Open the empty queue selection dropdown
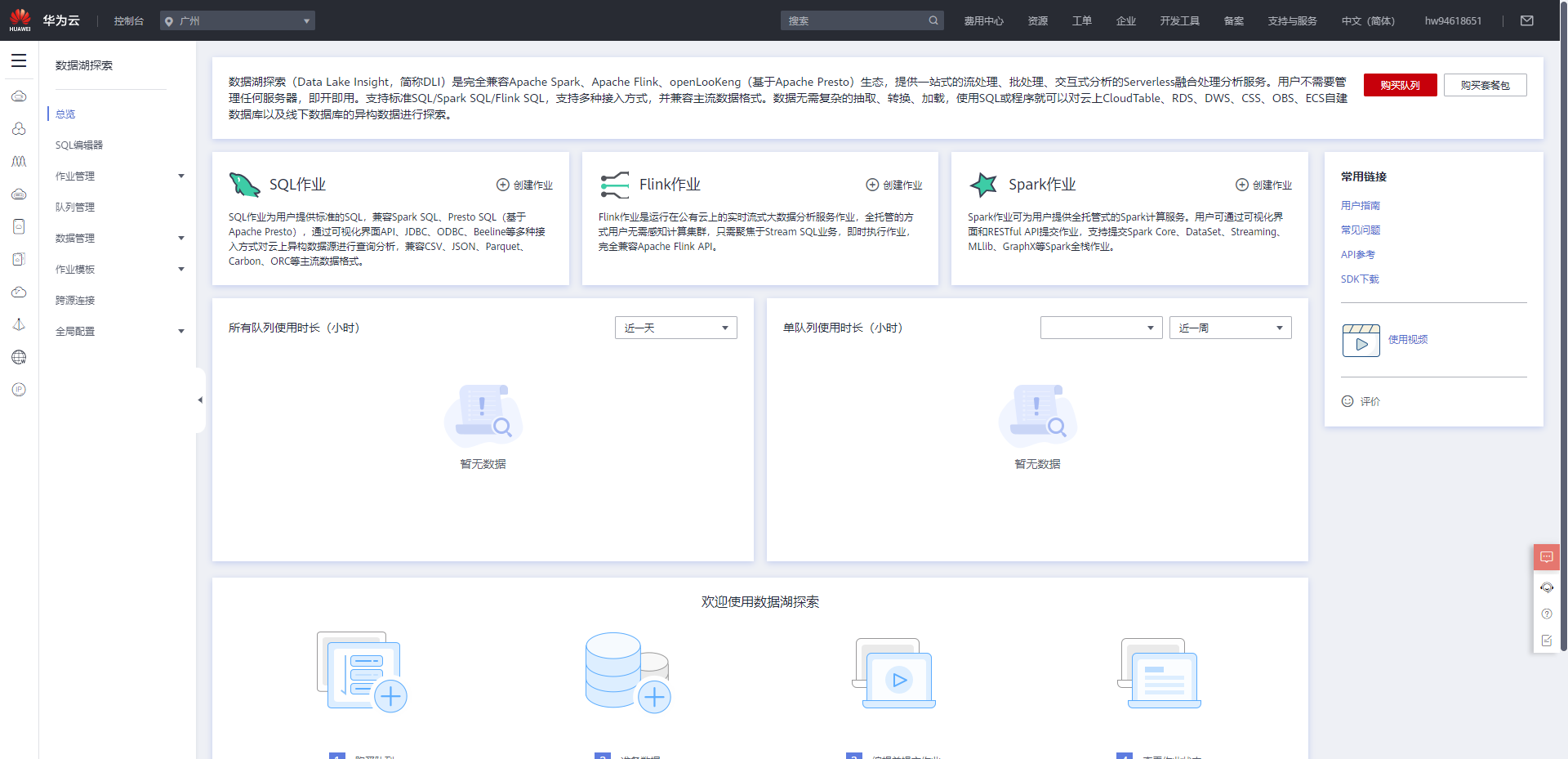 [1101, 328]
